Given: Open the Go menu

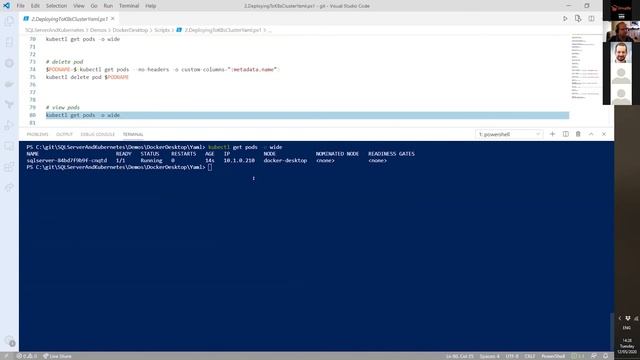Looking at the screenshot, I should 94,6.
